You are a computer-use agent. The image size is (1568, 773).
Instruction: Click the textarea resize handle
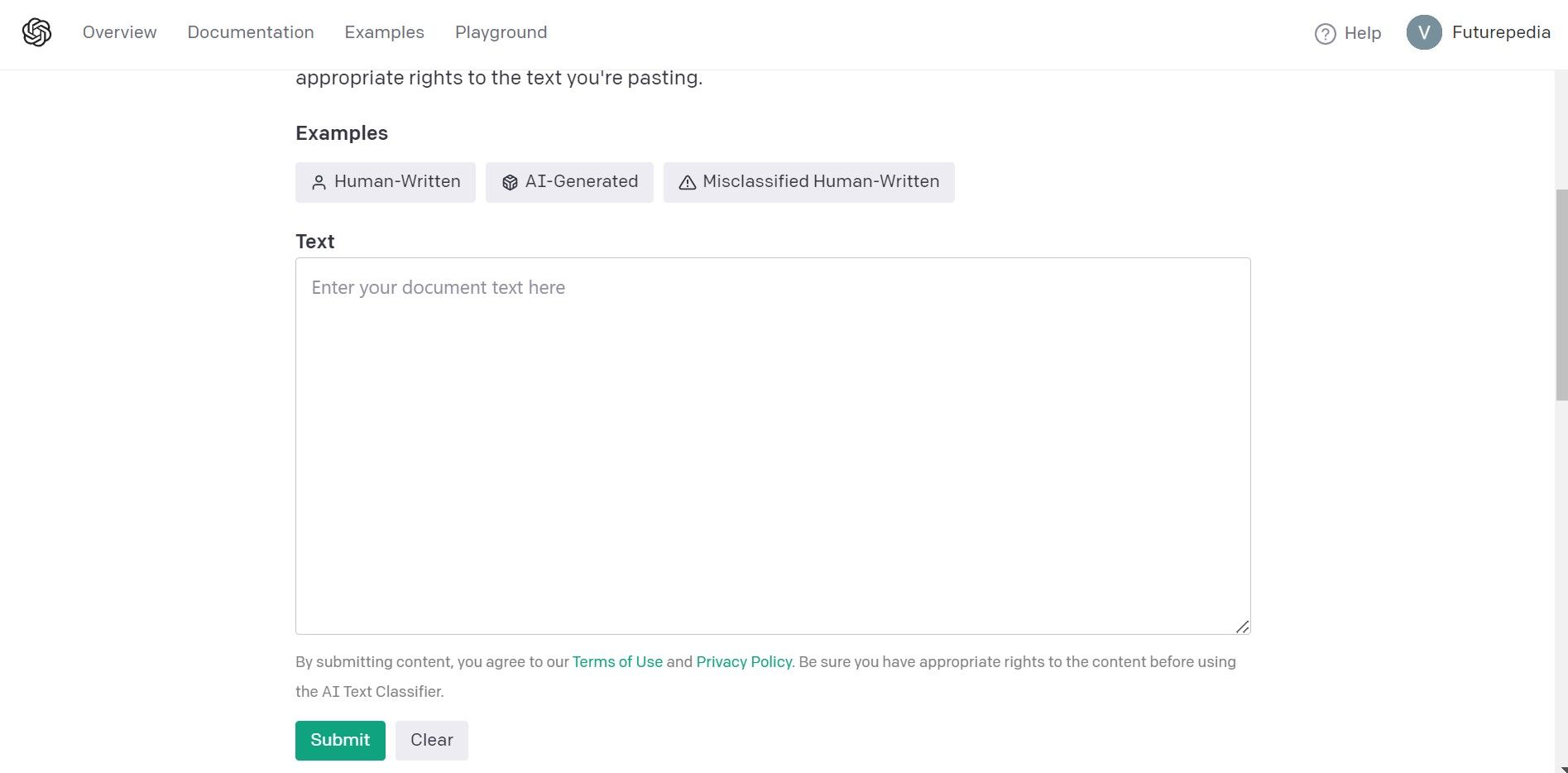(1244, 627)
